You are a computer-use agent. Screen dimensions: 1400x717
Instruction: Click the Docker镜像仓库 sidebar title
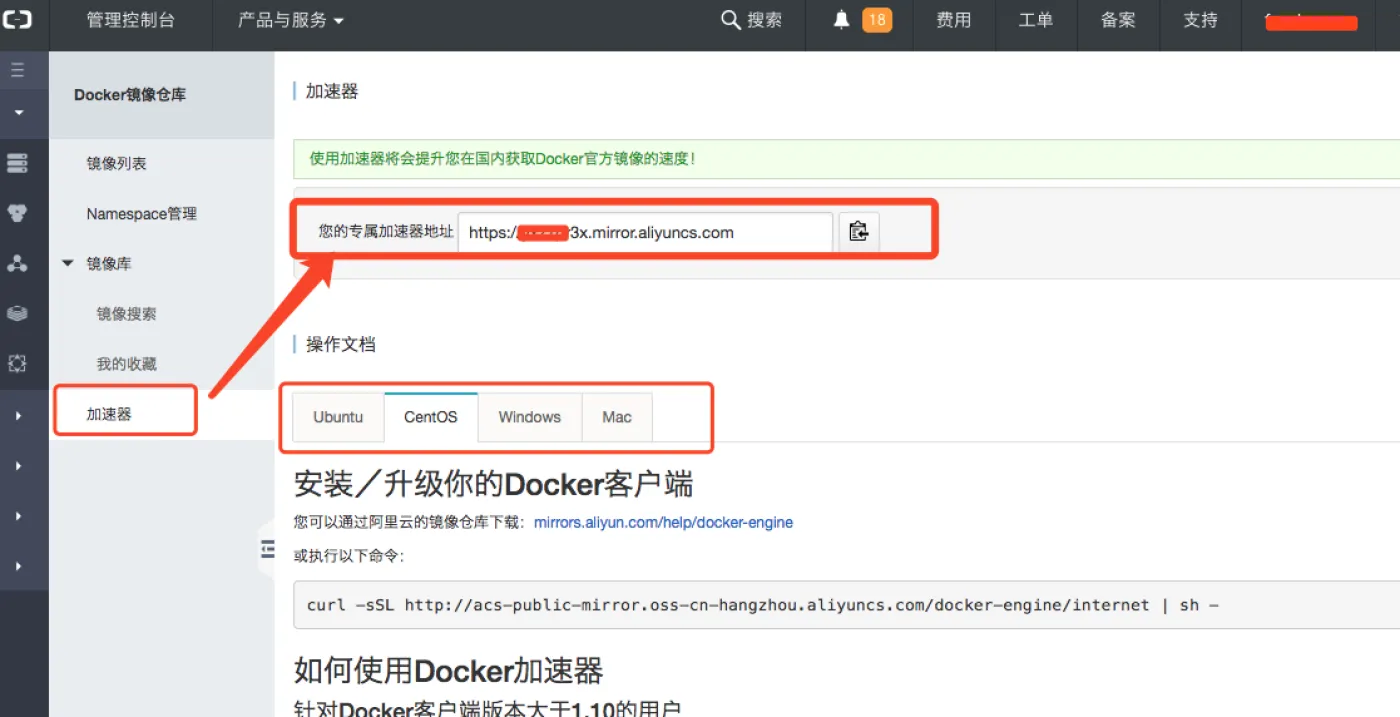130,95
